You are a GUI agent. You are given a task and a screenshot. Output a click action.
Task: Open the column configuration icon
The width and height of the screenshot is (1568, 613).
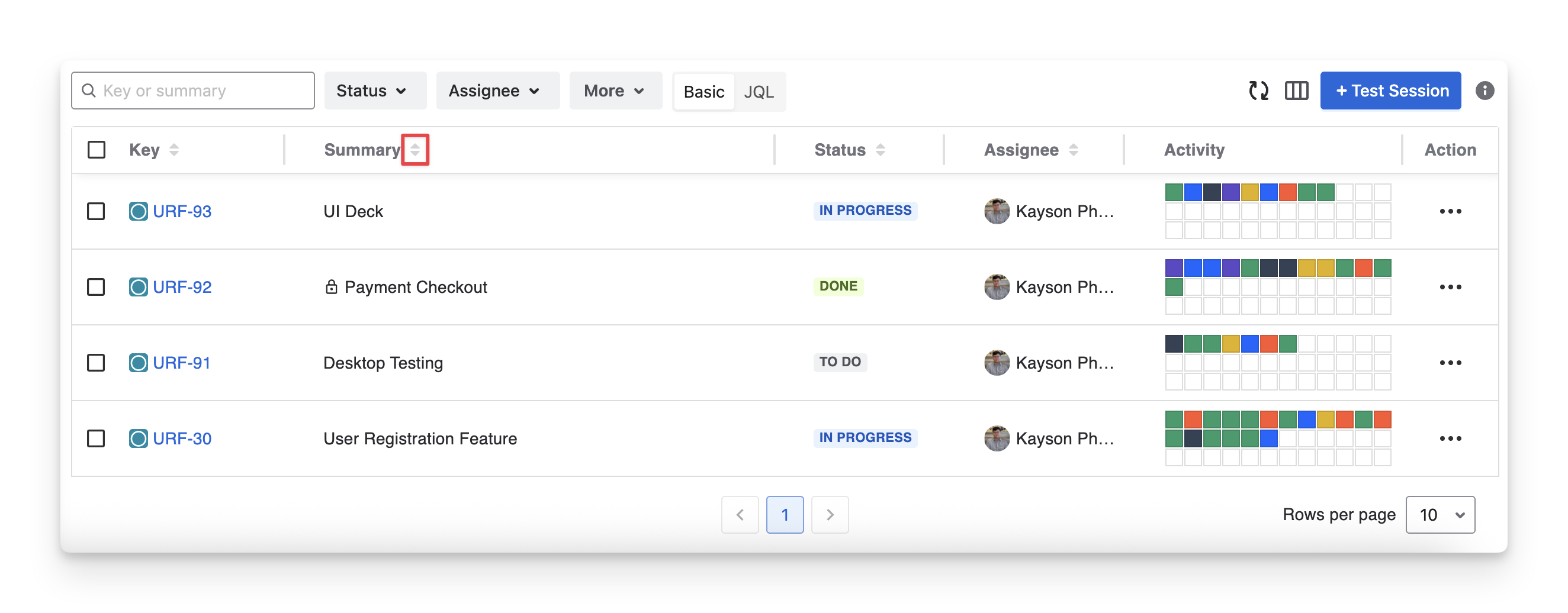coord(1296,91)
